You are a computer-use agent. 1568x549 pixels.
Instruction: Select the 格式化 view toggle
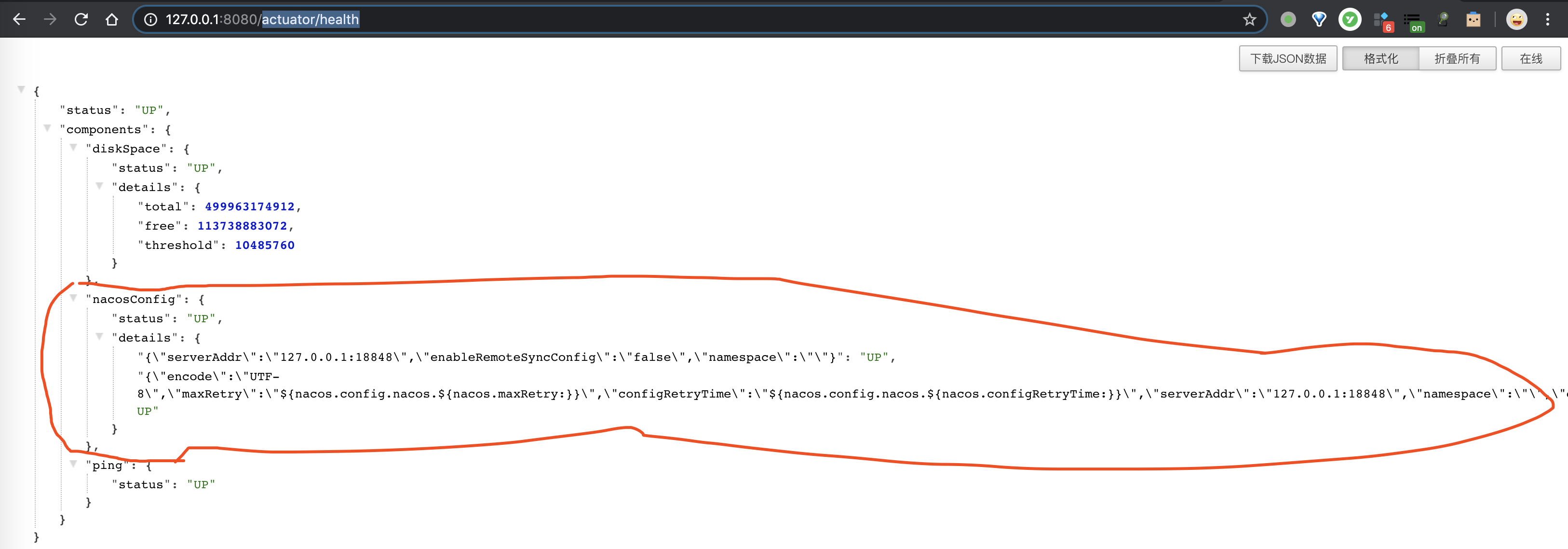click(1380, 58)
